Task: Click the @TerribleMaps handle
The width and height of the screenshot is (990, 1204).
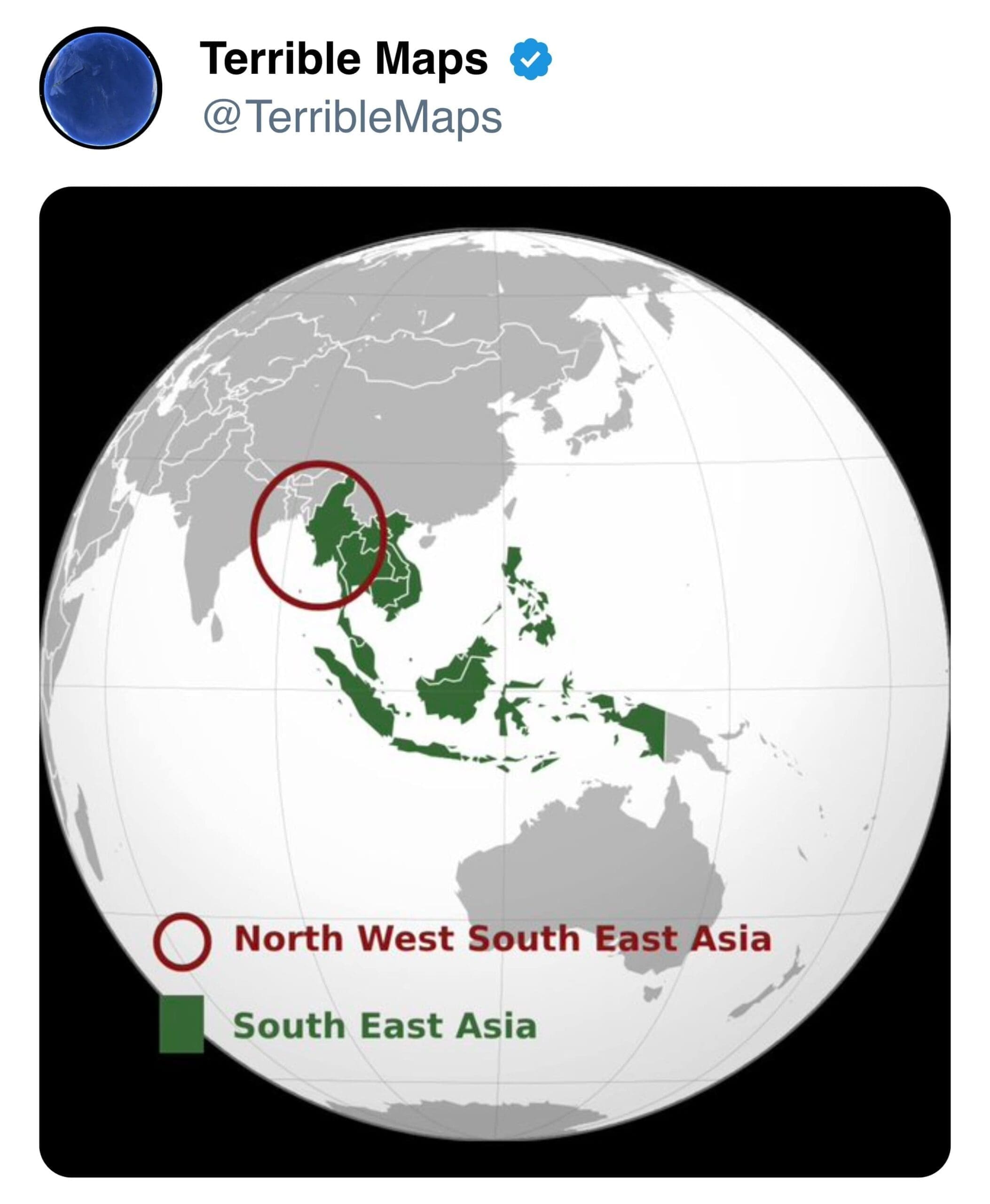Action: tap(352, 117)
